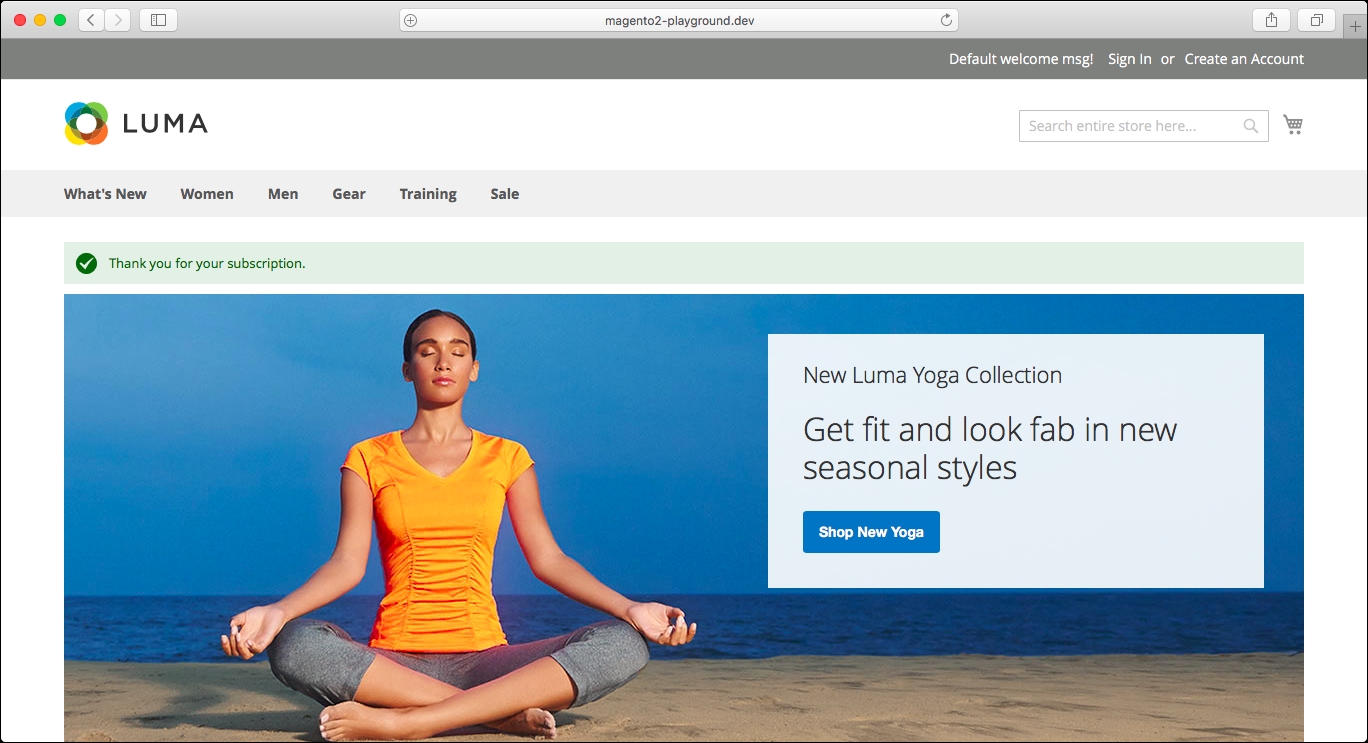The width and height of the screenshot is (1368, 743).
Task: Click the Search entire store field
Action: [1144, 126]
